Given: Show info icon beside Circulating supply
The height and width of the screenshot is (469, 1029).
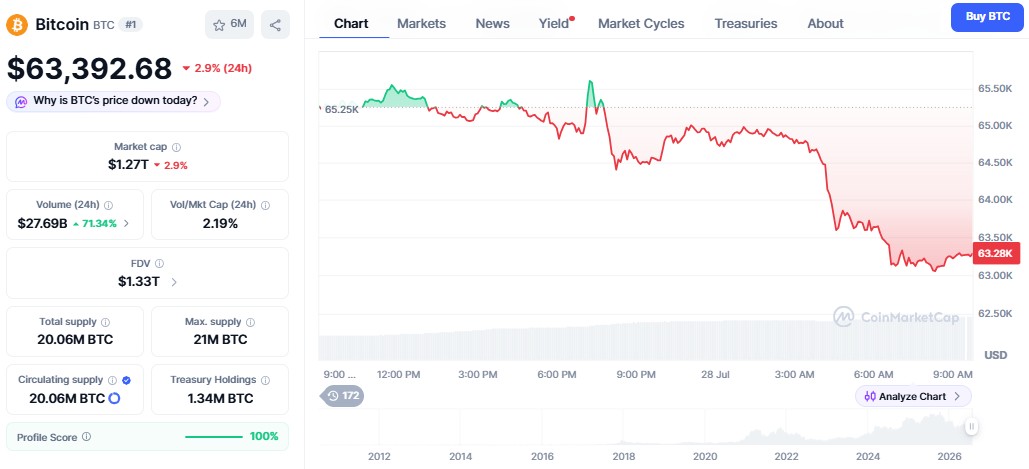Looking at the screenshot, I should click(112, 380).
